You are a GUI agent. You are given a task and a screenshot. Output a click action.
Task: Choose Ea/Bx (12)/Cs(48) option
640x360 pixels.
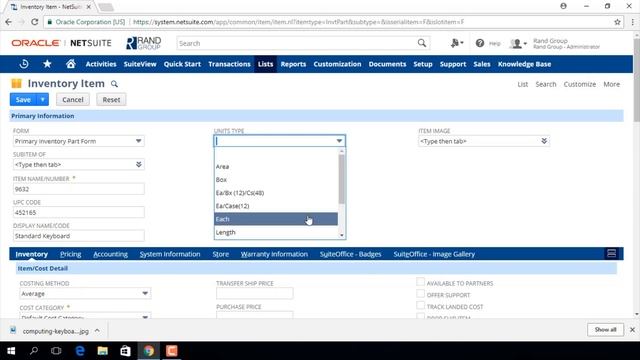click(x=276, y=193)
